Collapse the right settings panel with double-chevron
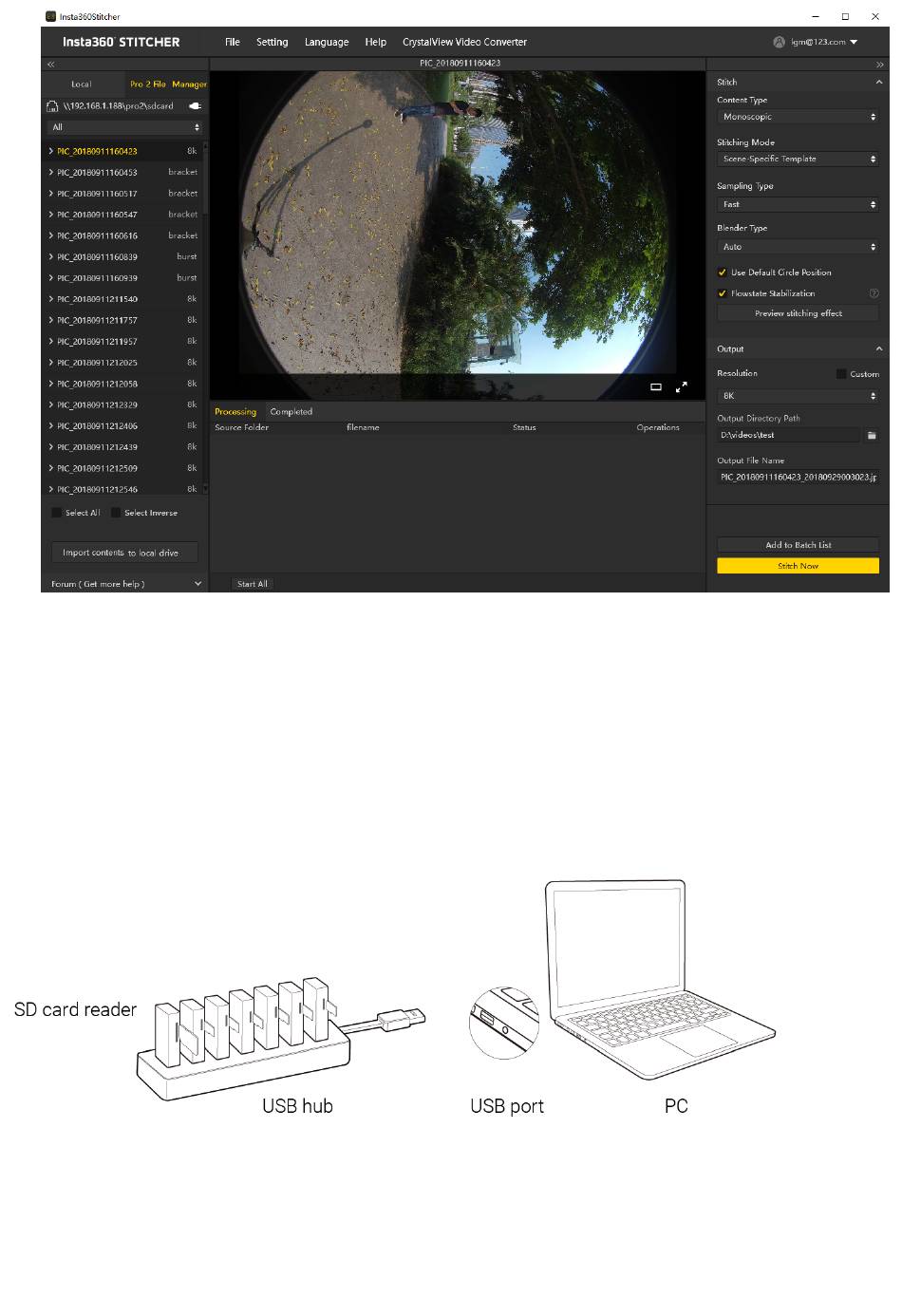This screenshot has height=1316, width=902. point(880,65)
